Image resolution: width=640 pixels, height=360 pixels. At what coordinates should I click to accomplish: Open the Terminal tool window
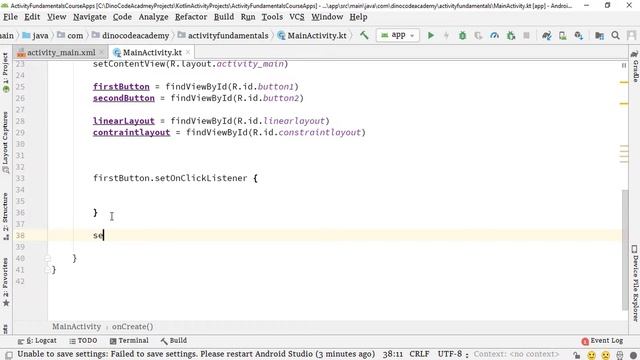click(x=129, y=340)
